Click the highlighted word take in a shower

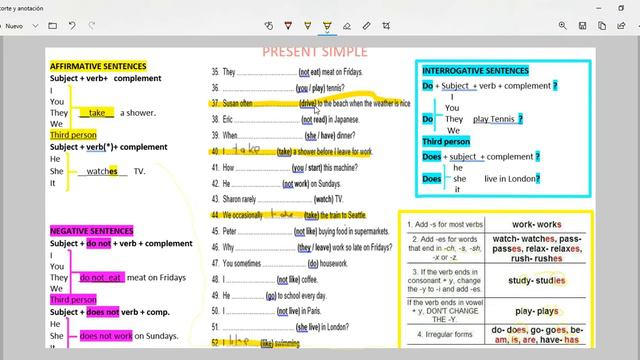click(x=97, y=113)
